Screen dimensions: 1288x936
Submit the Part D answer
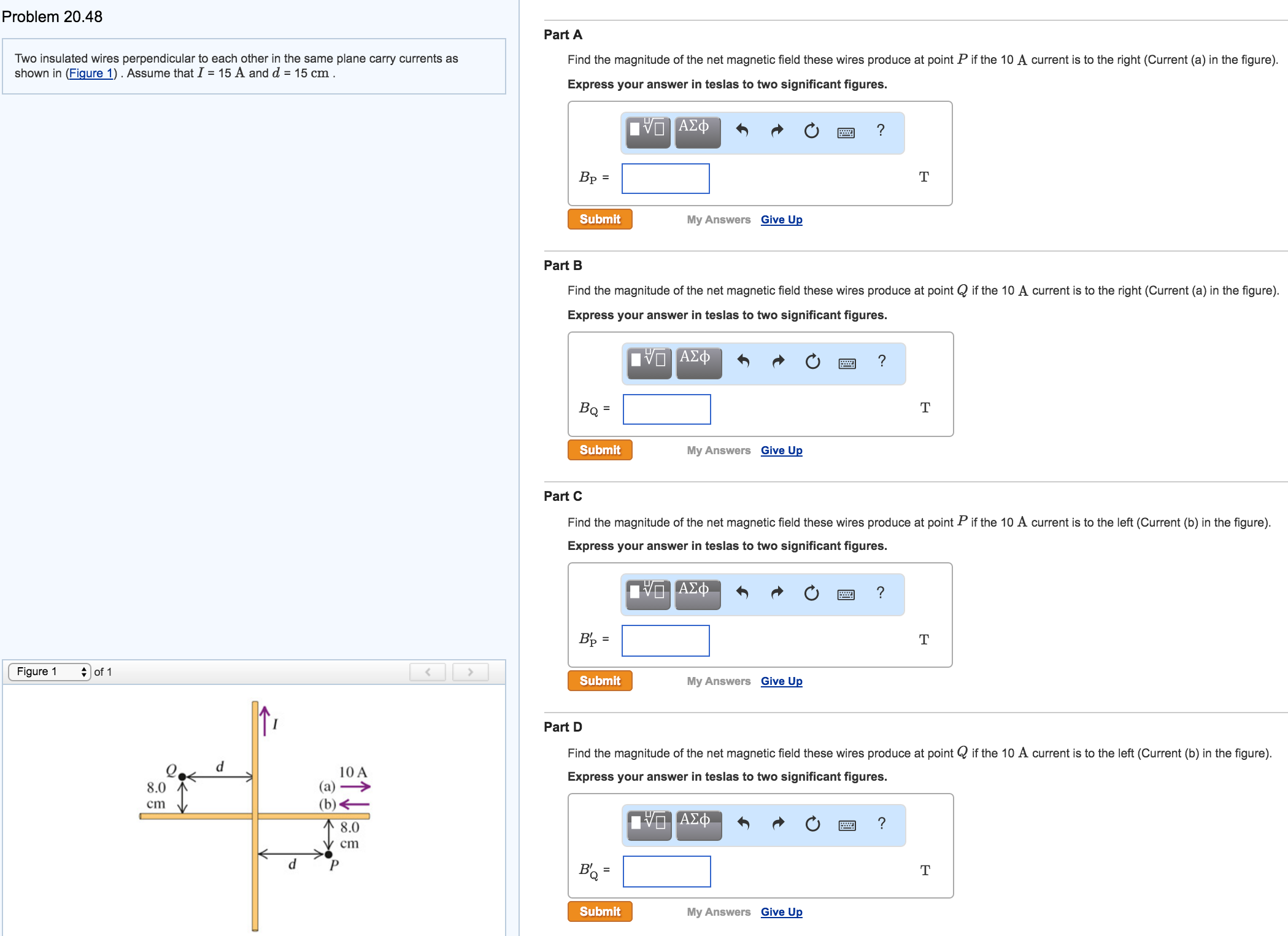[600, 911]
